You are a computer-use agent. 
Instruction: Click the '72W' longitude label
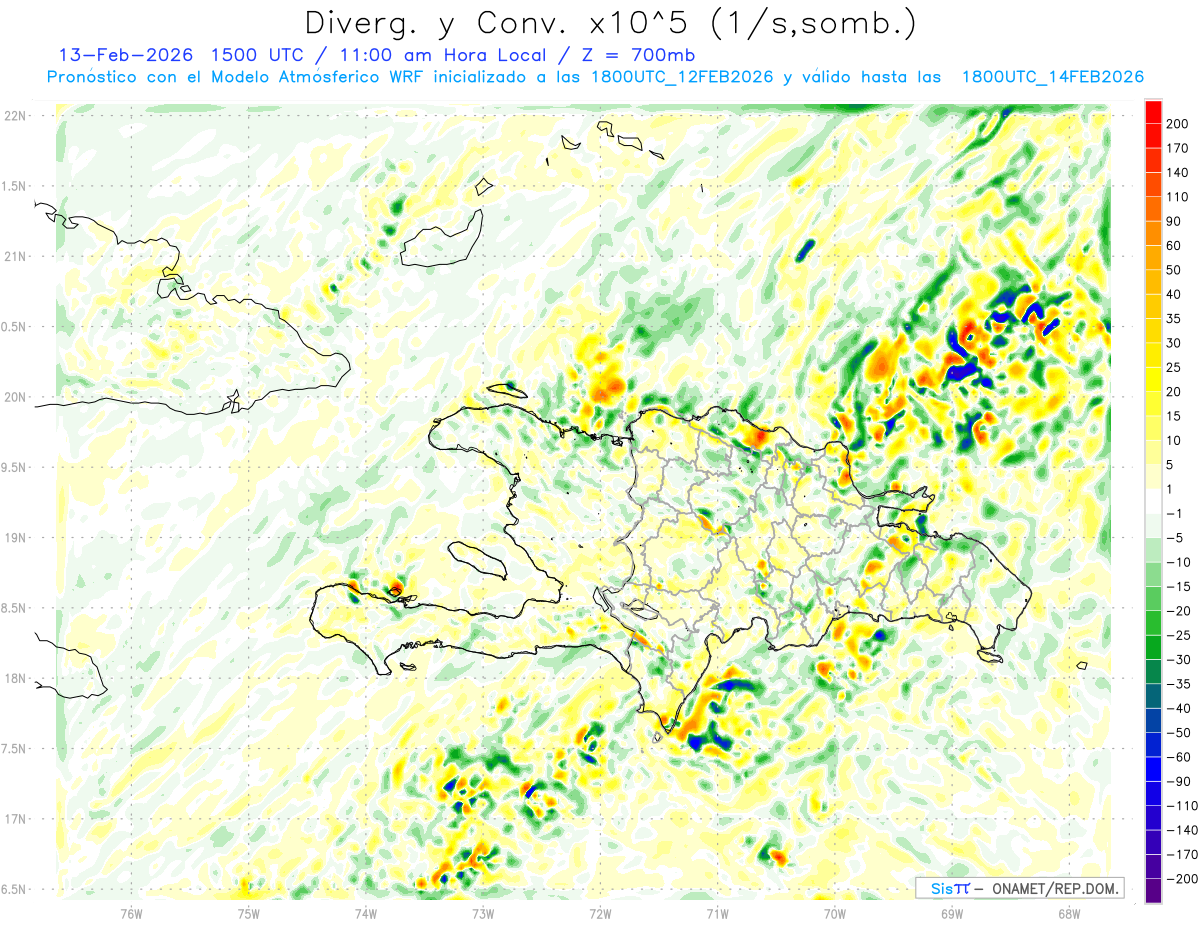(600, 912)
